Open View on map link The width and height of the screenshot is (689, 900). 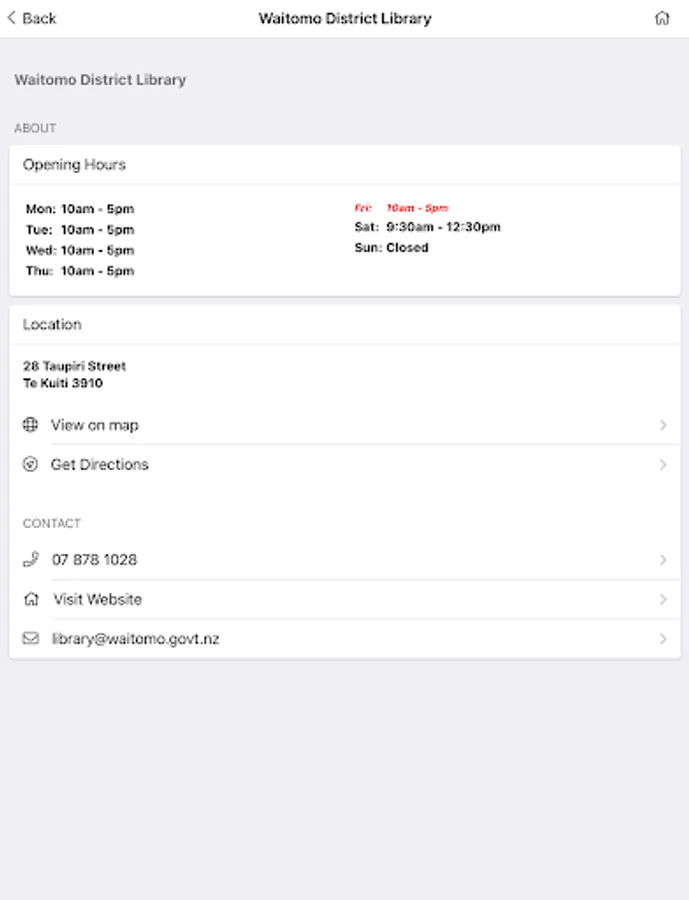[95, 425]
